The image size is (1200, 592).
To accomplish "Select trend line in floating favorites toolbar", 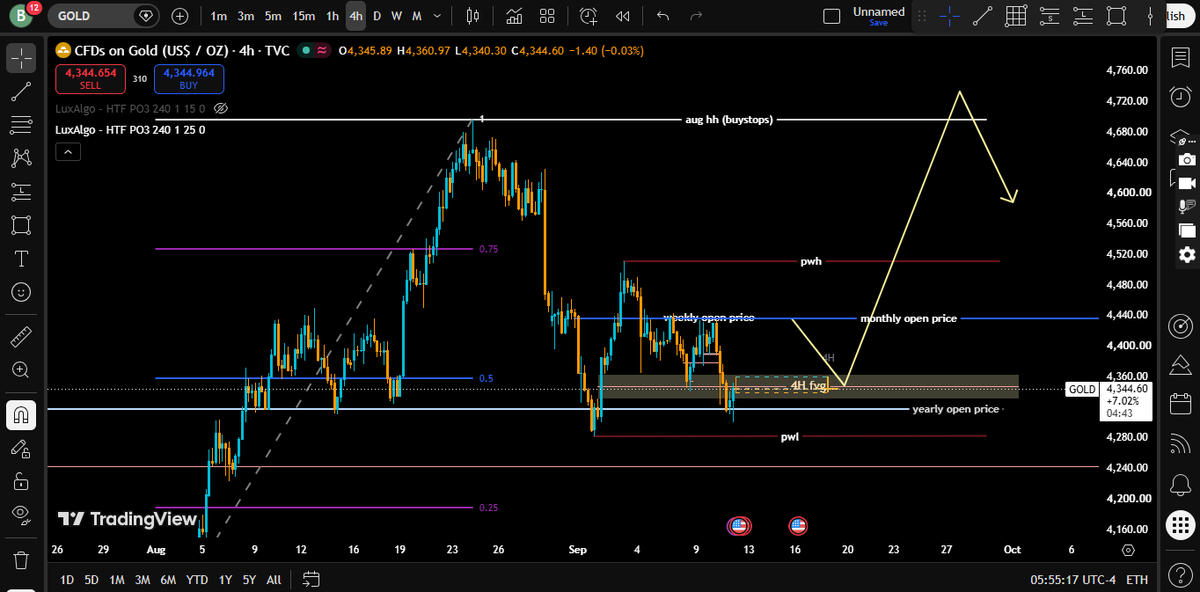I will (x=983, y=16).
